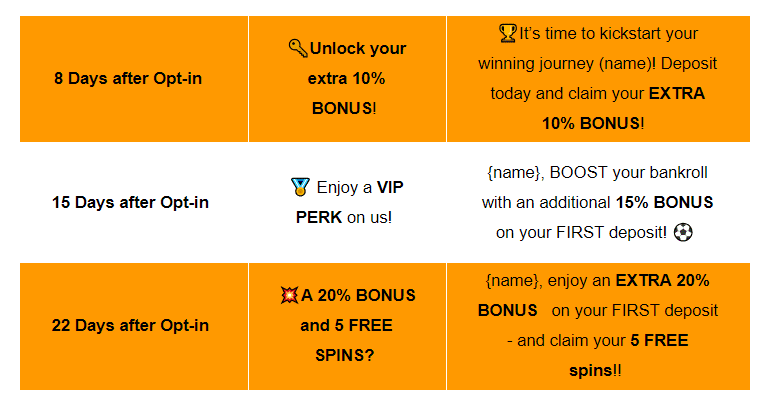Select the '22 Days after Opt-in' cell
Screen dimensions: 768x407
tap(134, 326)
